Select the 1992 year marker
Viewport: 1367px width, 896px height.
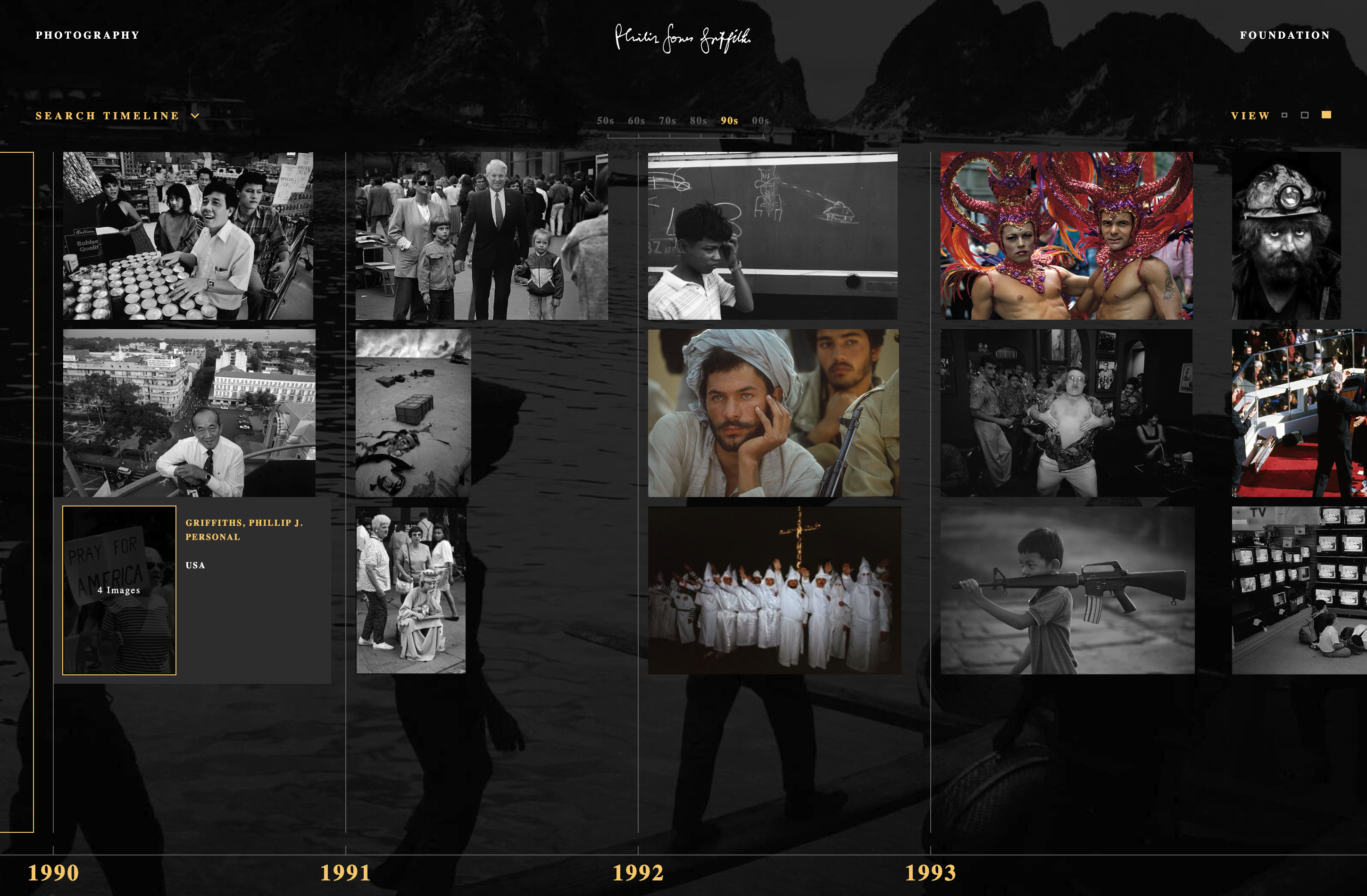coord(638,872)
